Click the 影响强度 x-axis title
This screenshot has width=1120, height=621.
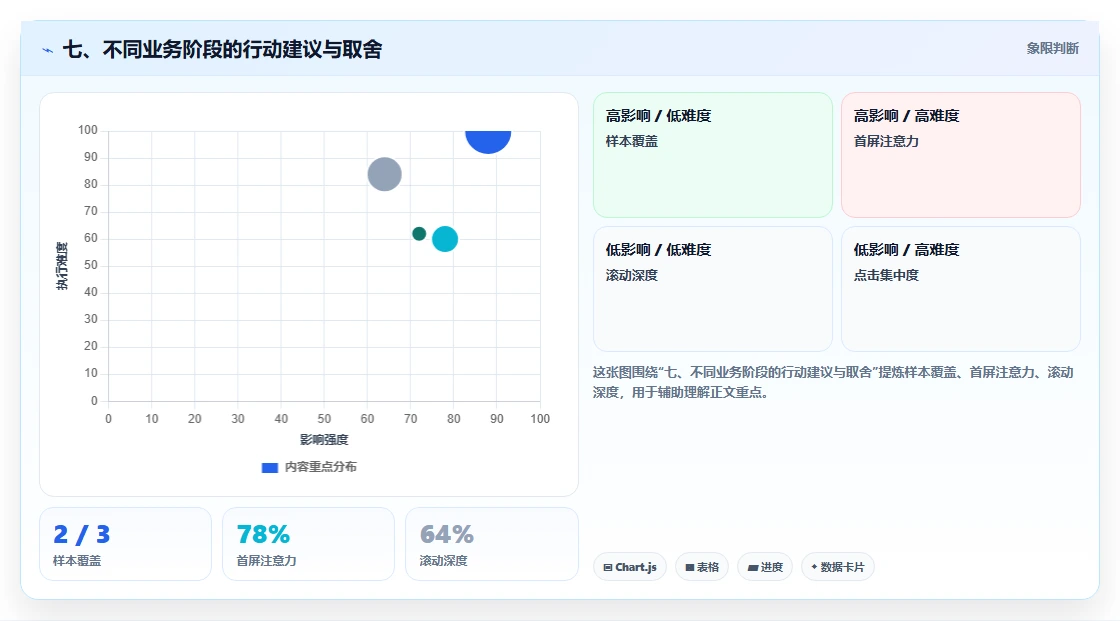pyautogui.click(x=324, y=439)
